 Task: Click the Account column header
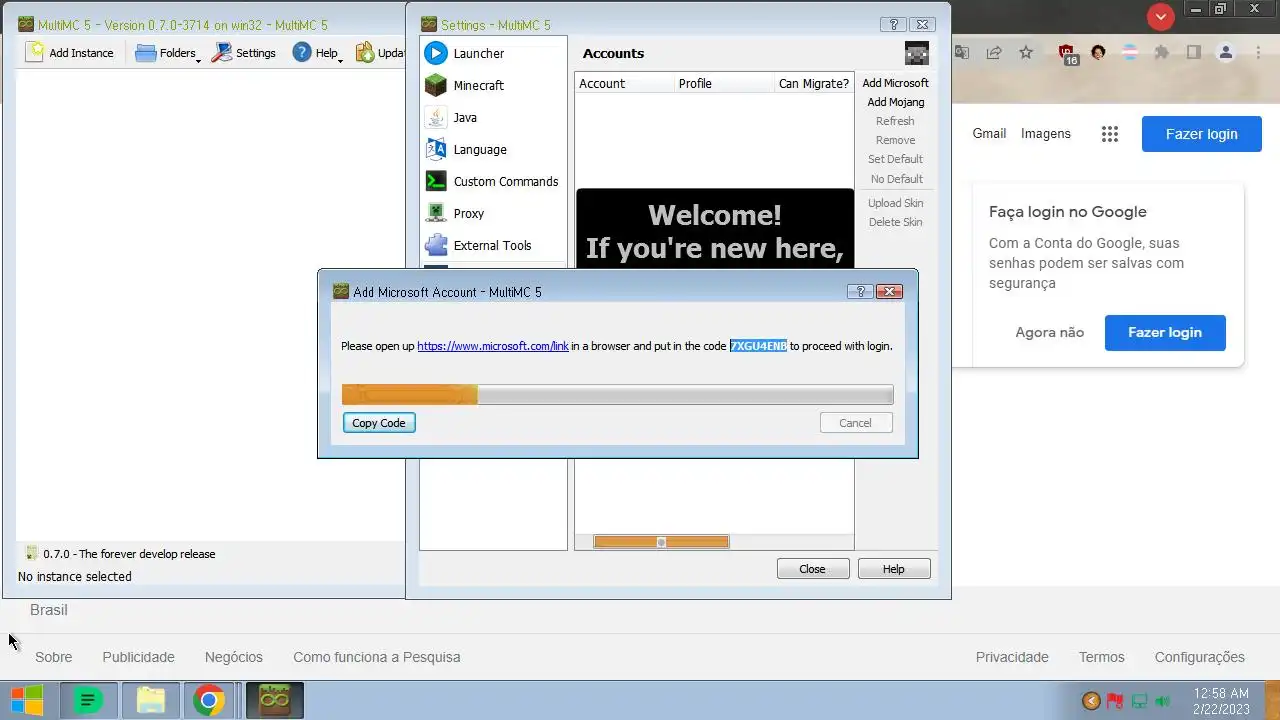[625, 83]
